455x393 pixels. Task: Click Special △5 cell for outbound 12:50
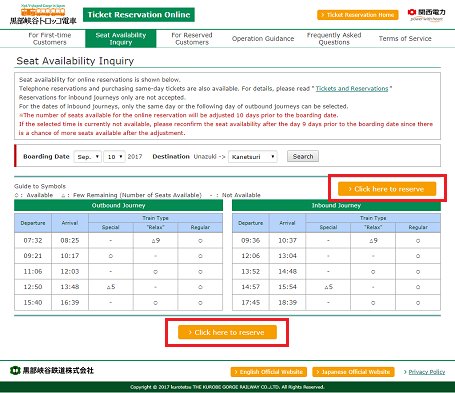point(111,287)
